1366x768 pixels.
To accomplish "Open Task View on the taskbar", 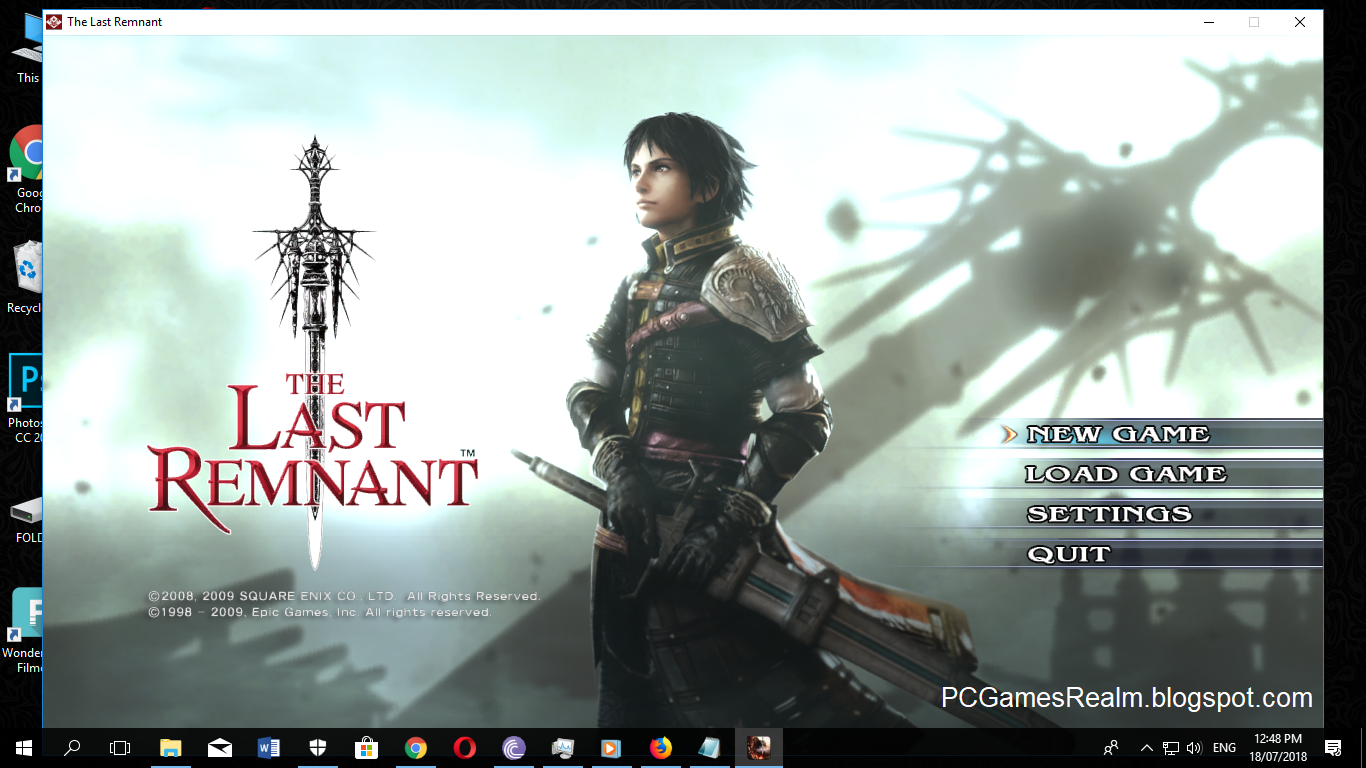I will 120,747.
